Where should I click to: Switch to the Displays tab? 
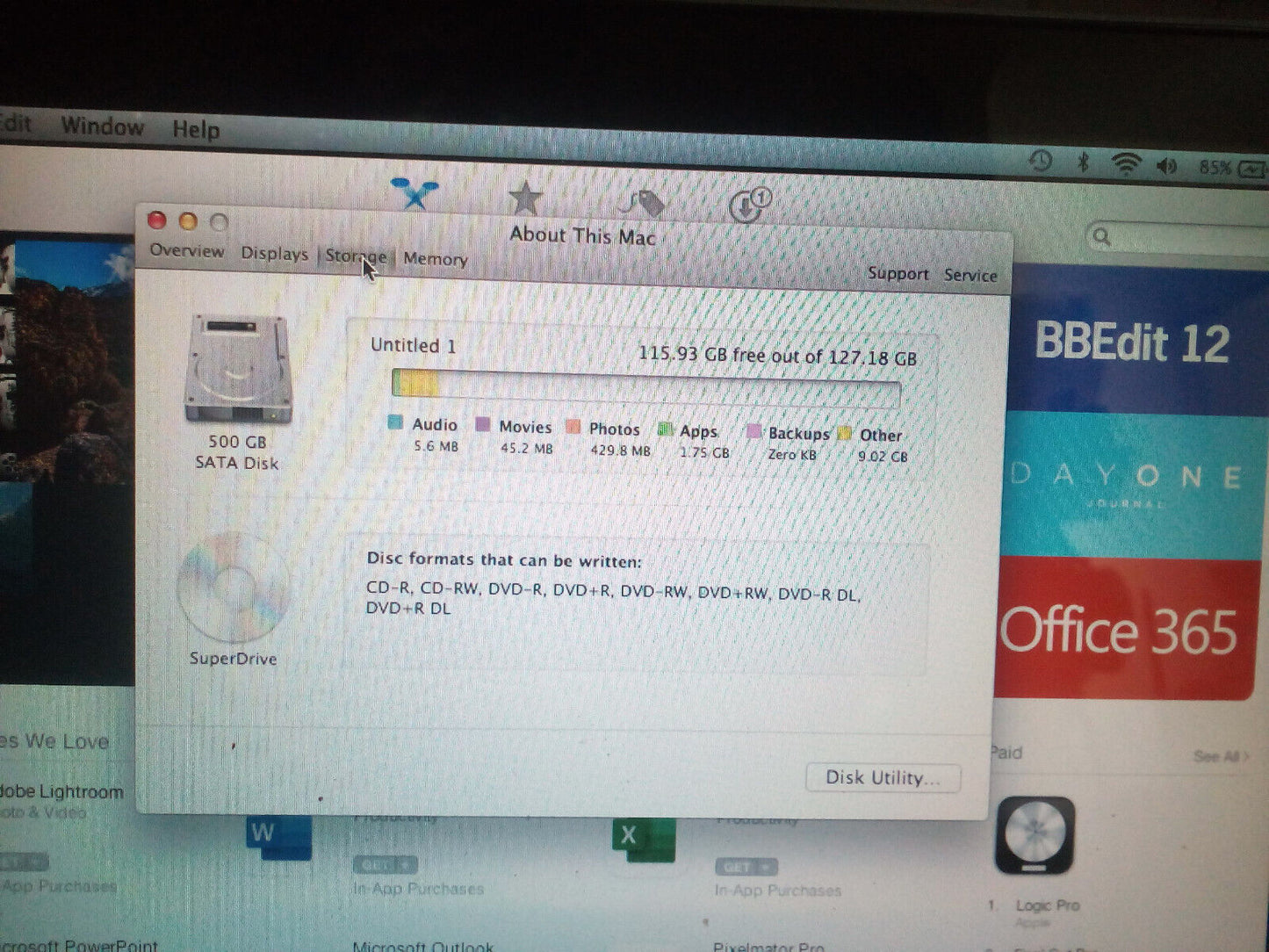[274, 254]
